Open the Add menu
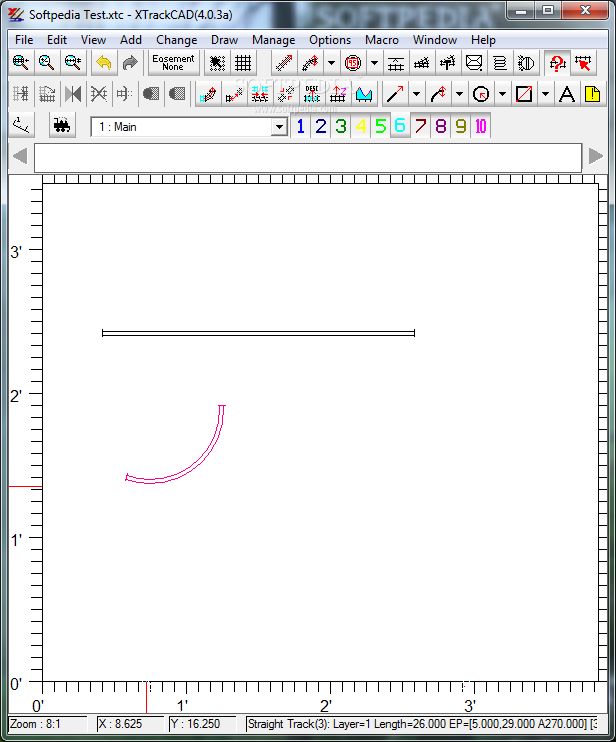Viewport: 616px width, 742px height. pyautogui.click(x=131, y=40)
